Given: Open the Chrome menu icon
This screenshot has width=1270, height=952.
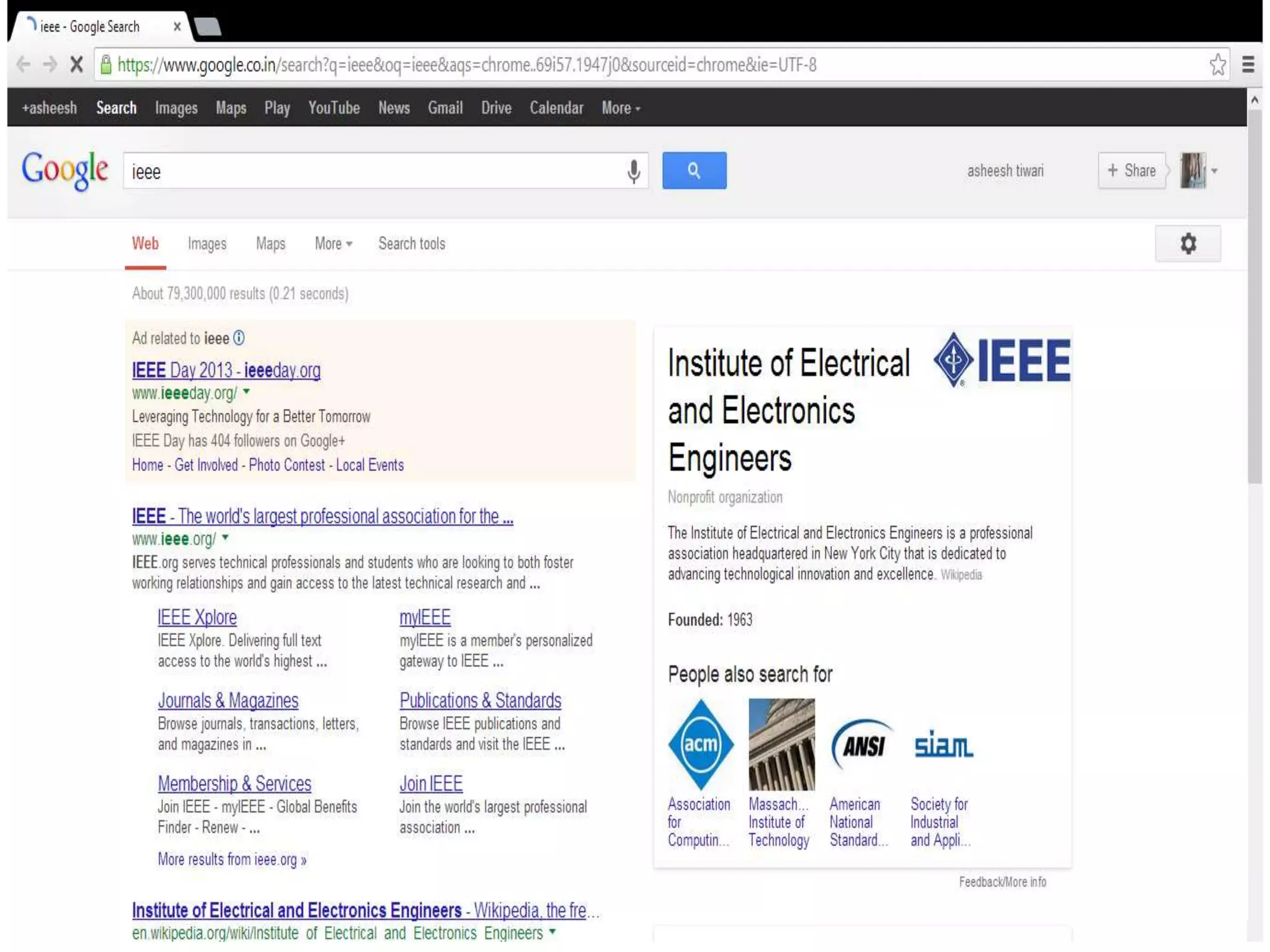Looking at the screenshot, I should point(1248,64).
